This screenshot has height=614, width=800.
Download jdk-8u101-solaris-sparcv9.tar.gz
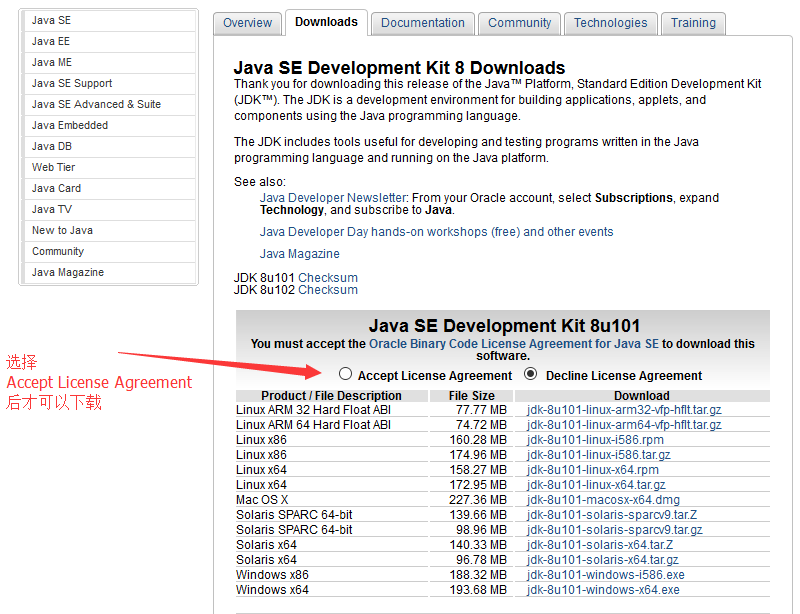[x=614, y=530]
